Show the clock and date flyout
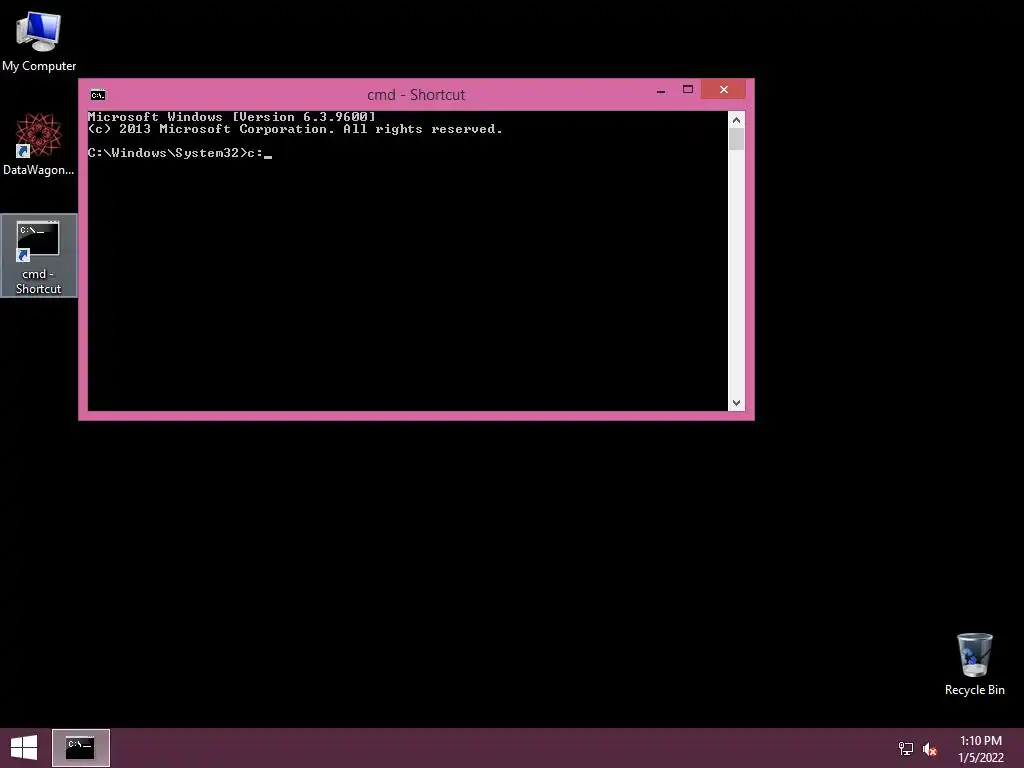 [980, 748]
